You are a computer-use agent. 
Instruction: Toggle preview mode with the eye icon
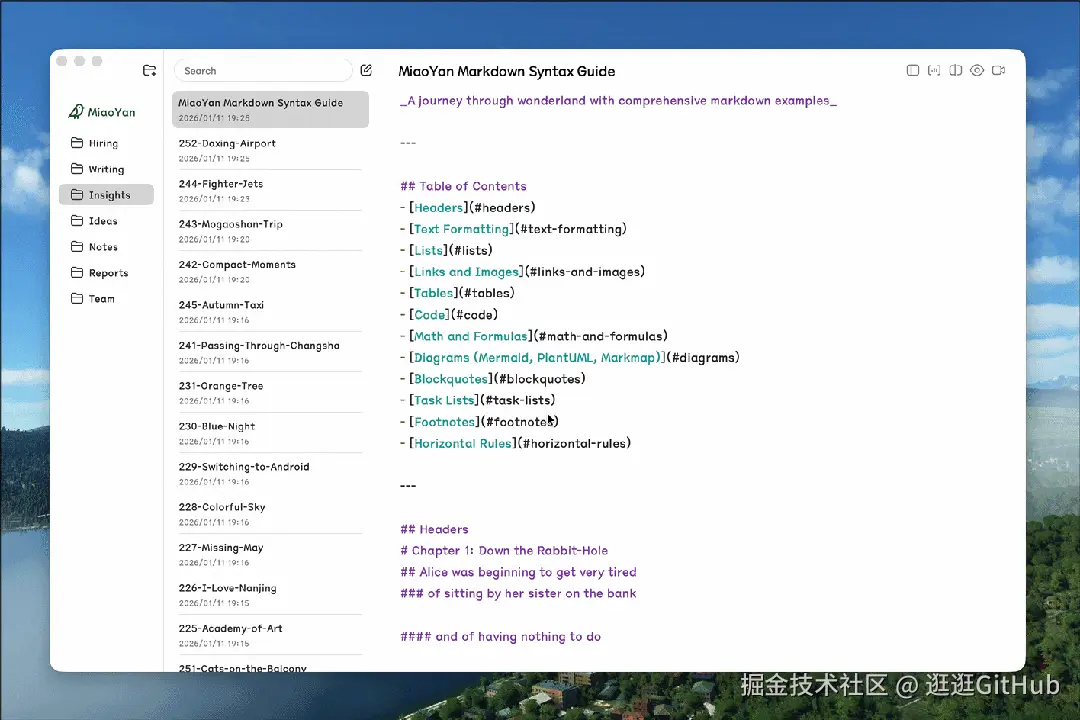pos(977,70)
